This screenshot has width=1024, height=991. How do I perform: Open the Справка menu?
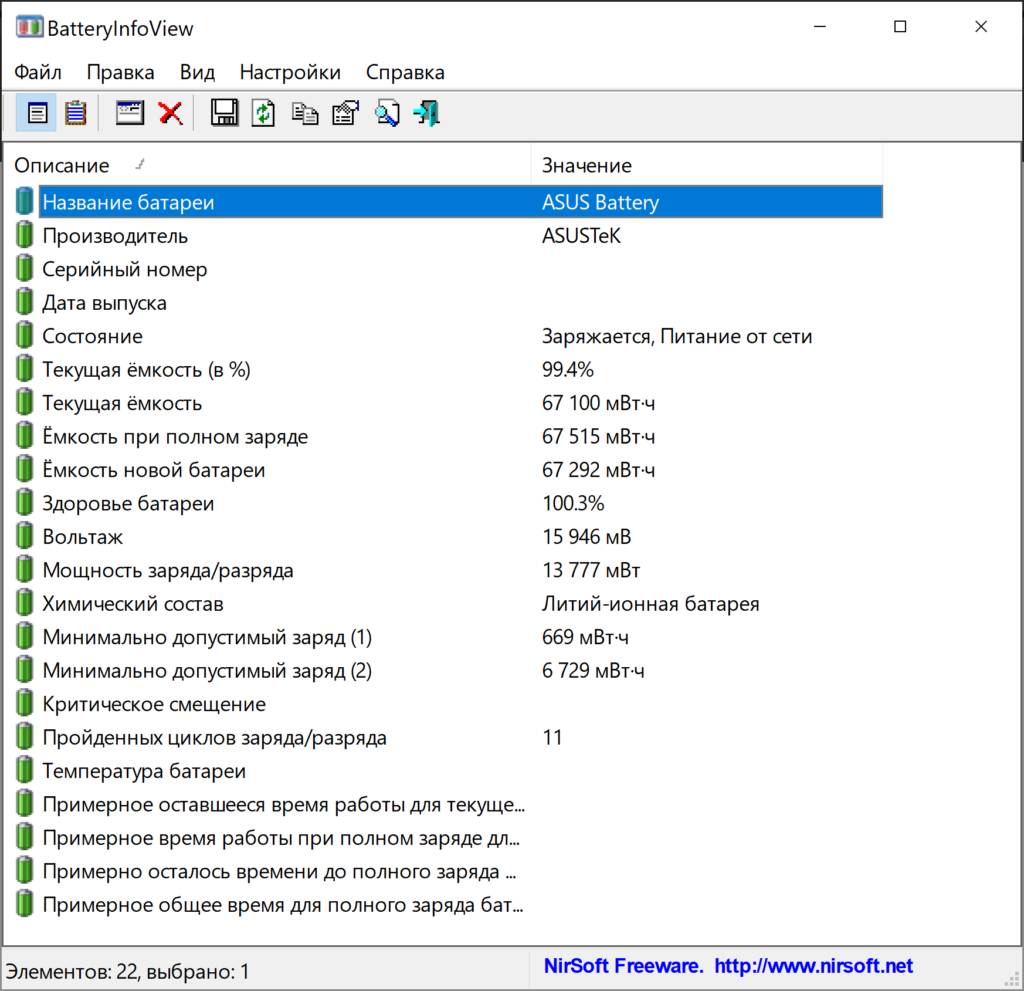(x=405, y=72)
